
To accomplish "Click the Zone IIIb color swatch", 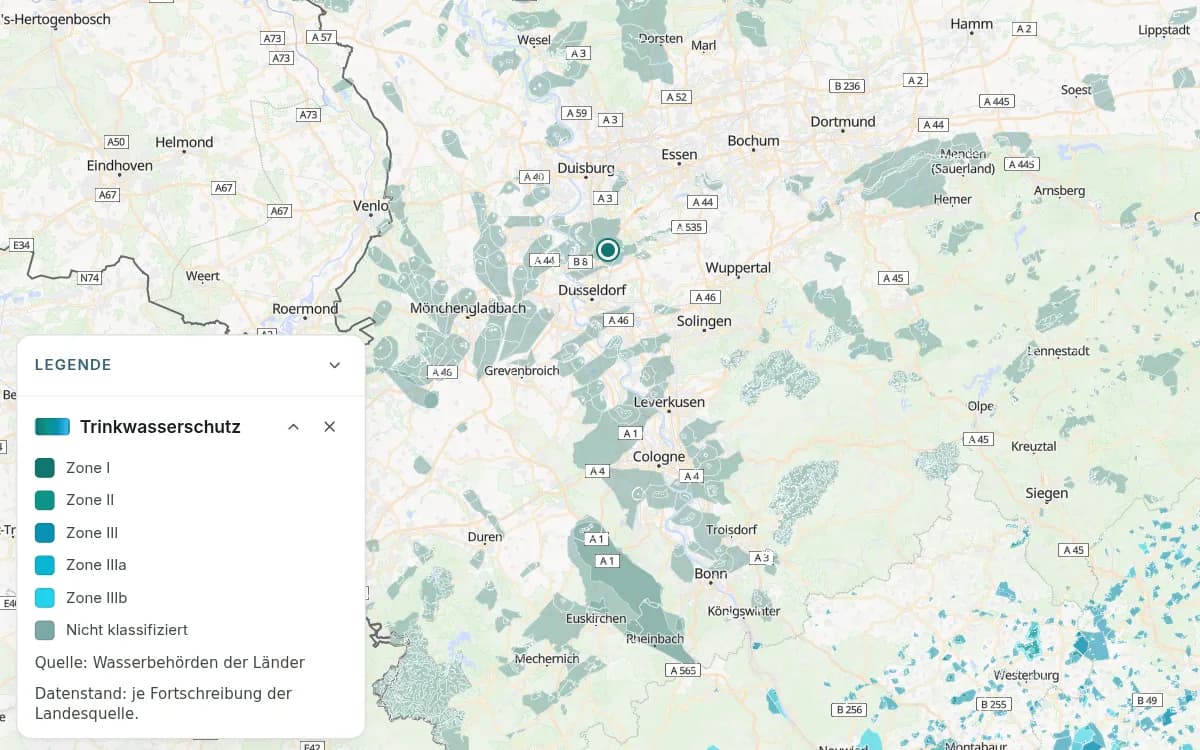I will click(x=45, y=598).
